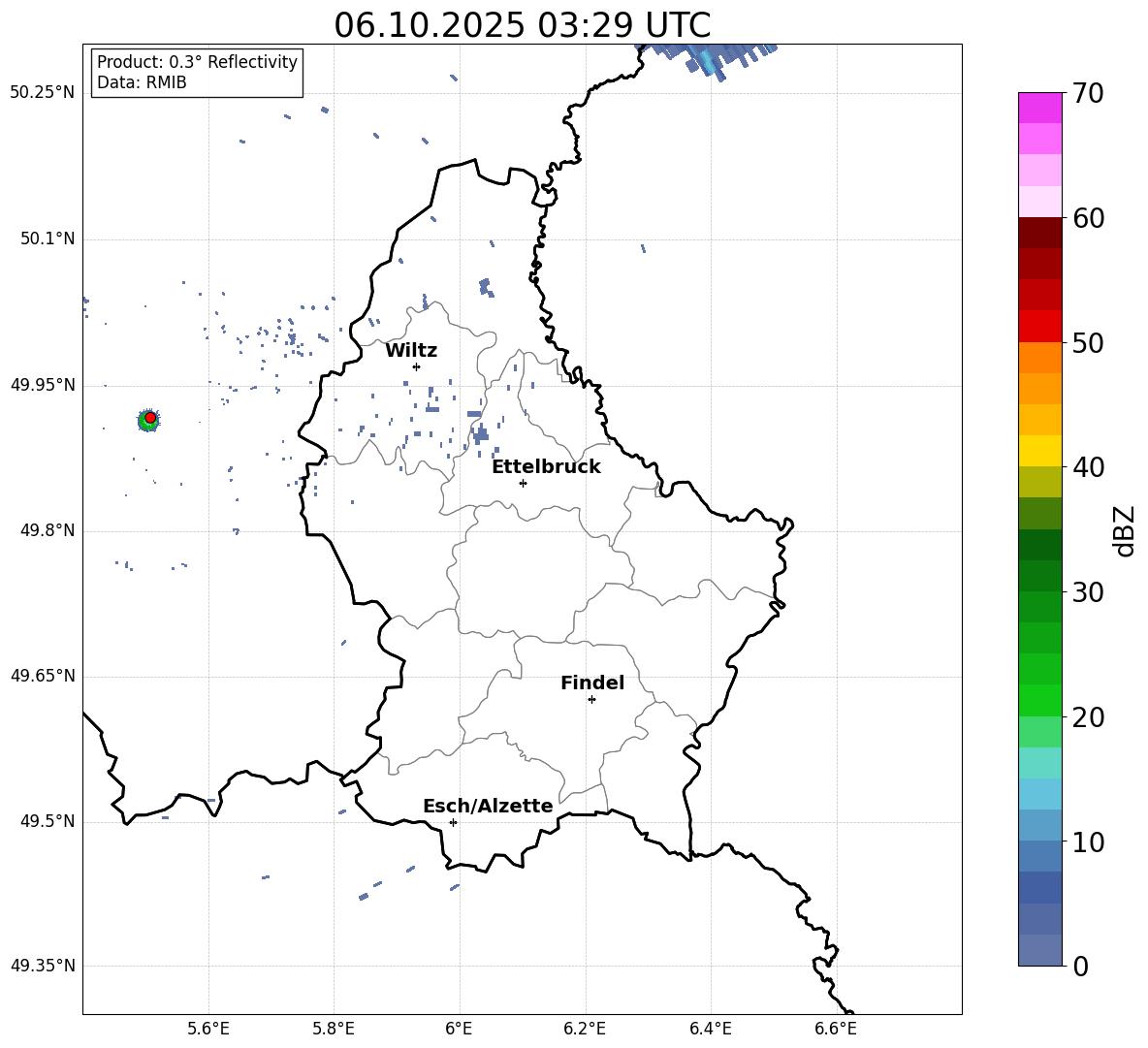Click the 6°E longitude tick label
The image size is (1148, 1048).
pyautogui.click(x=459, y=1029)
